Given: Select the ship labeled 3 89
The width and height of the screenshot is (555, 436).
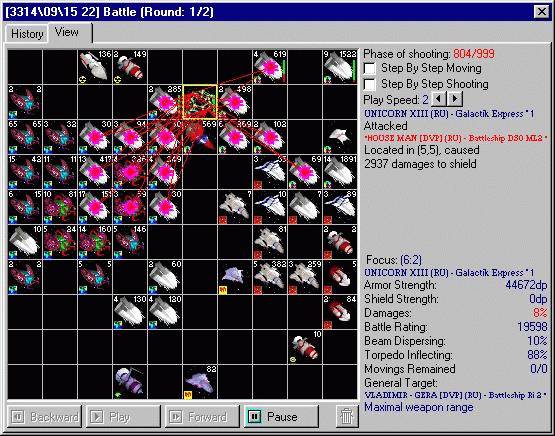Looking at the screenshot, I should pyautogui.click(x=340, y=207).
